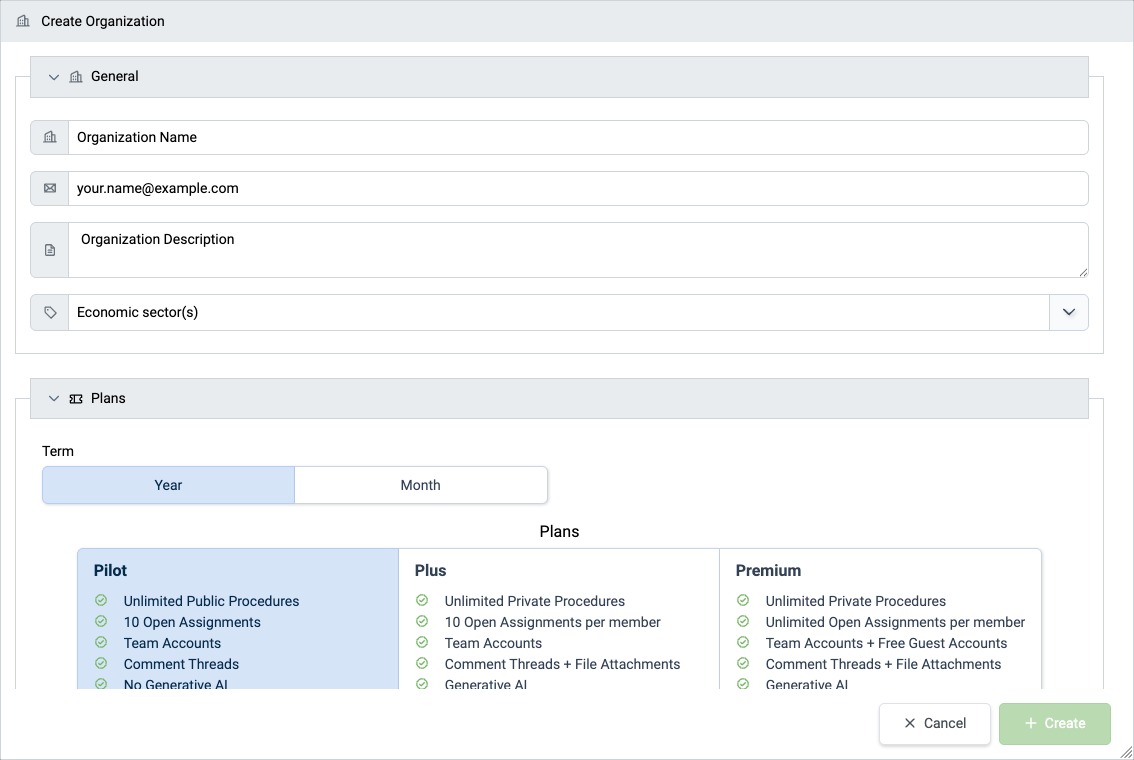This screenshot has height=760, width=1134.
Task: Click the Plans section header label
Action: 108,398
